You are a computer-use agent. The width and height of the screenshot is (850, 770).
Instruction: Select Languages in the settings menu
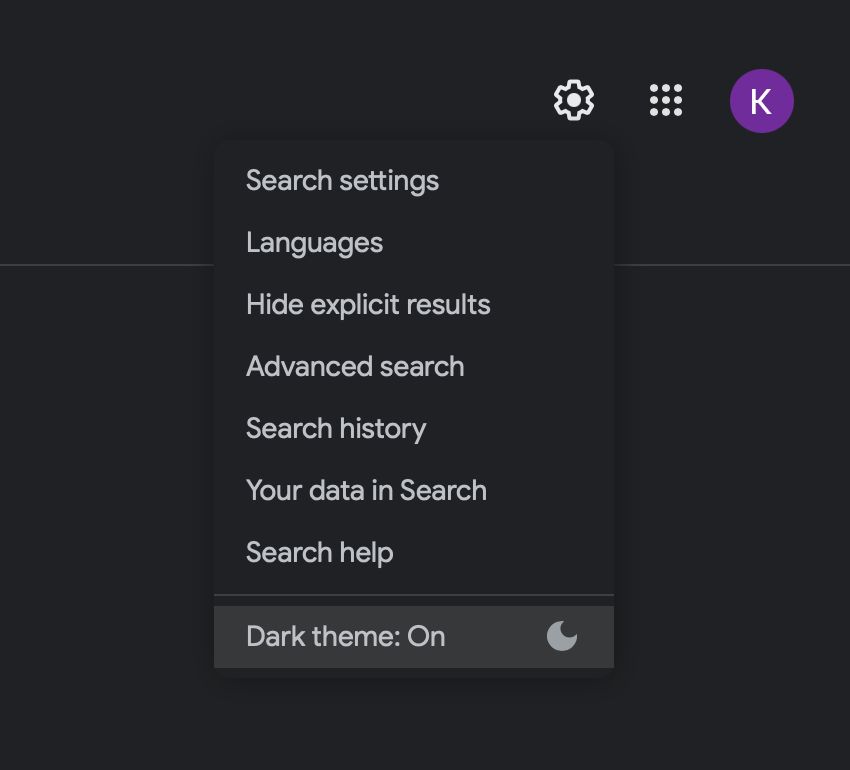point(314,243)
